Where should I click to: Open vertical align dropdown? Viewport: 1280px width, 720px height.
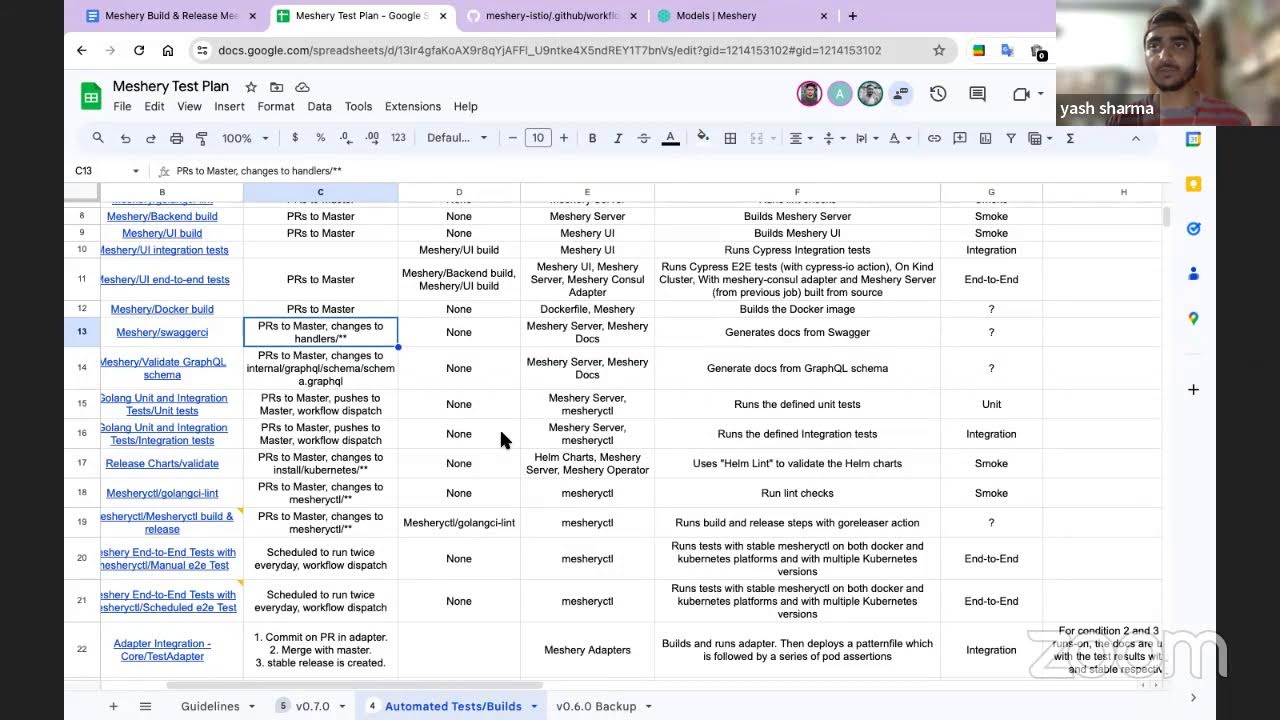coord(834,138)
